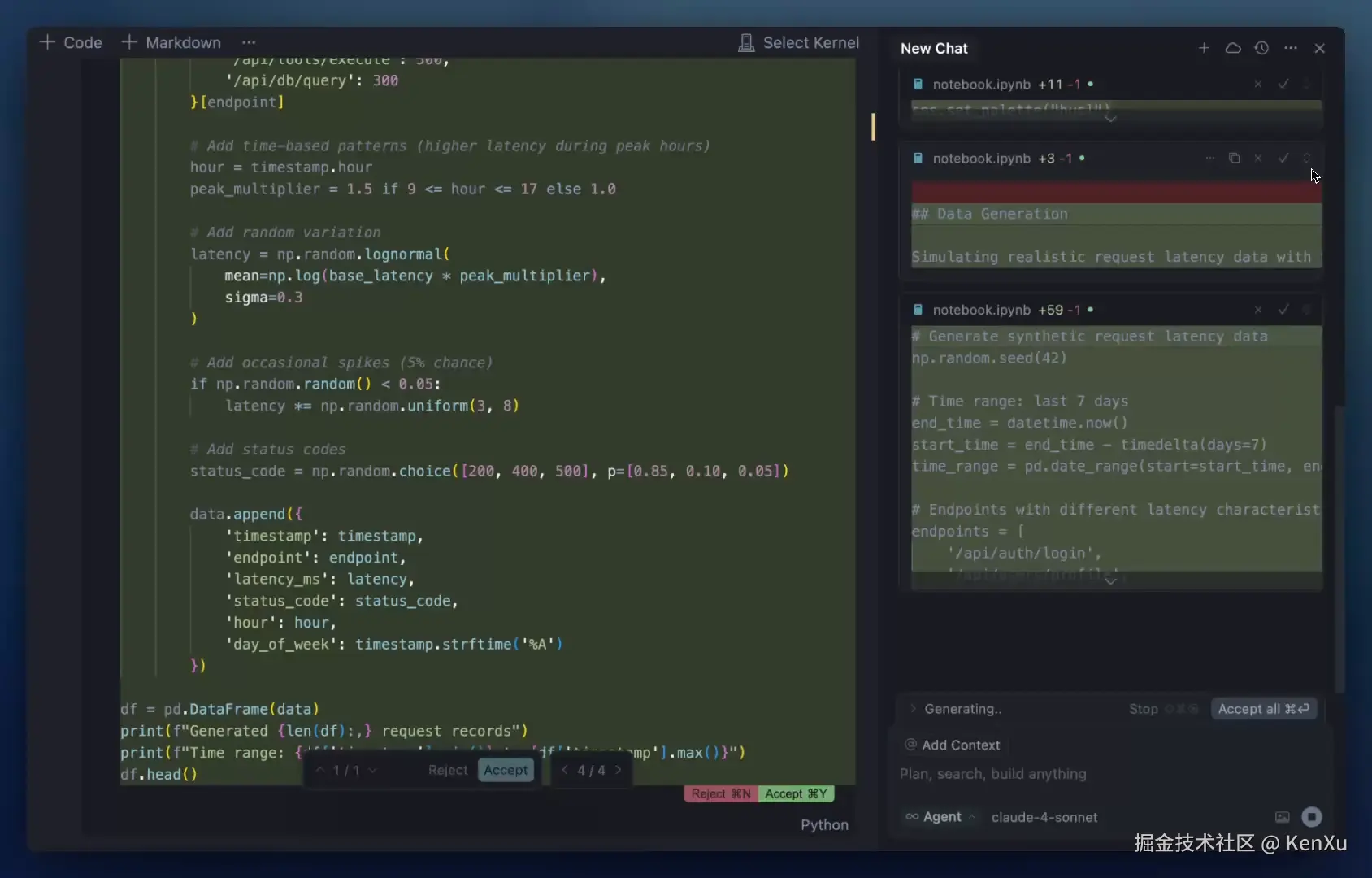Viewport: 1372px width, 878px height.
Task: Accept the notebook.ipynb +59 -1 change
Action: (1283, 310)
